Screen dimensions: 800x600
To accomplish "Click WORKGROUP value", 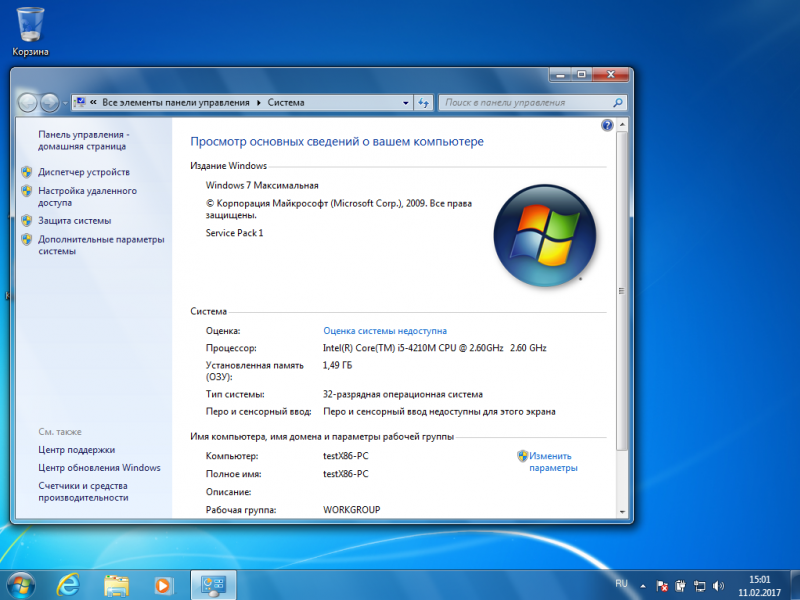I will tap(352, 510).
